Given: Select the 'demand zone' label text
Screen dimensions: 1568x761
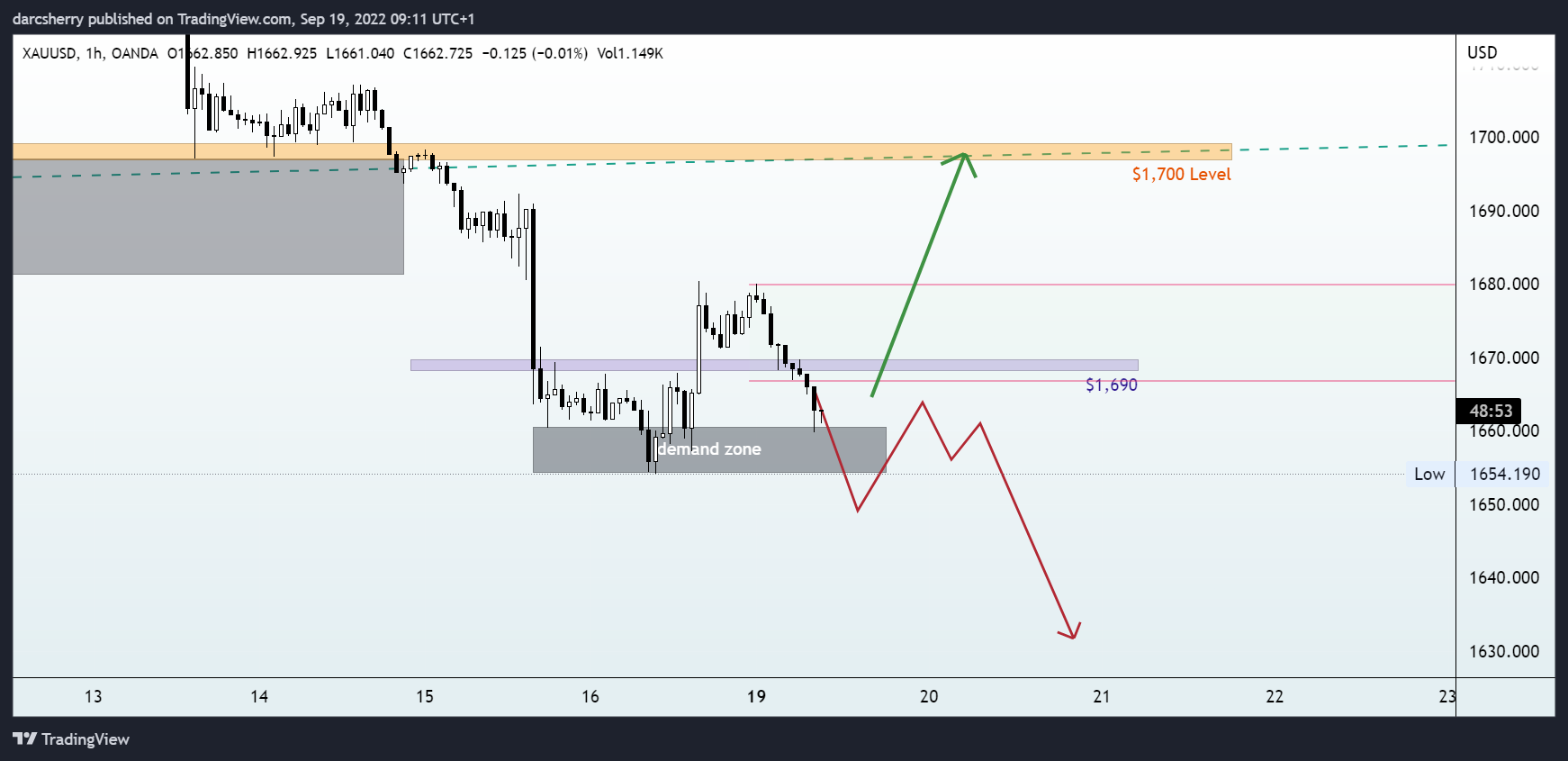Looking at the screenshot, I should 709,448.
